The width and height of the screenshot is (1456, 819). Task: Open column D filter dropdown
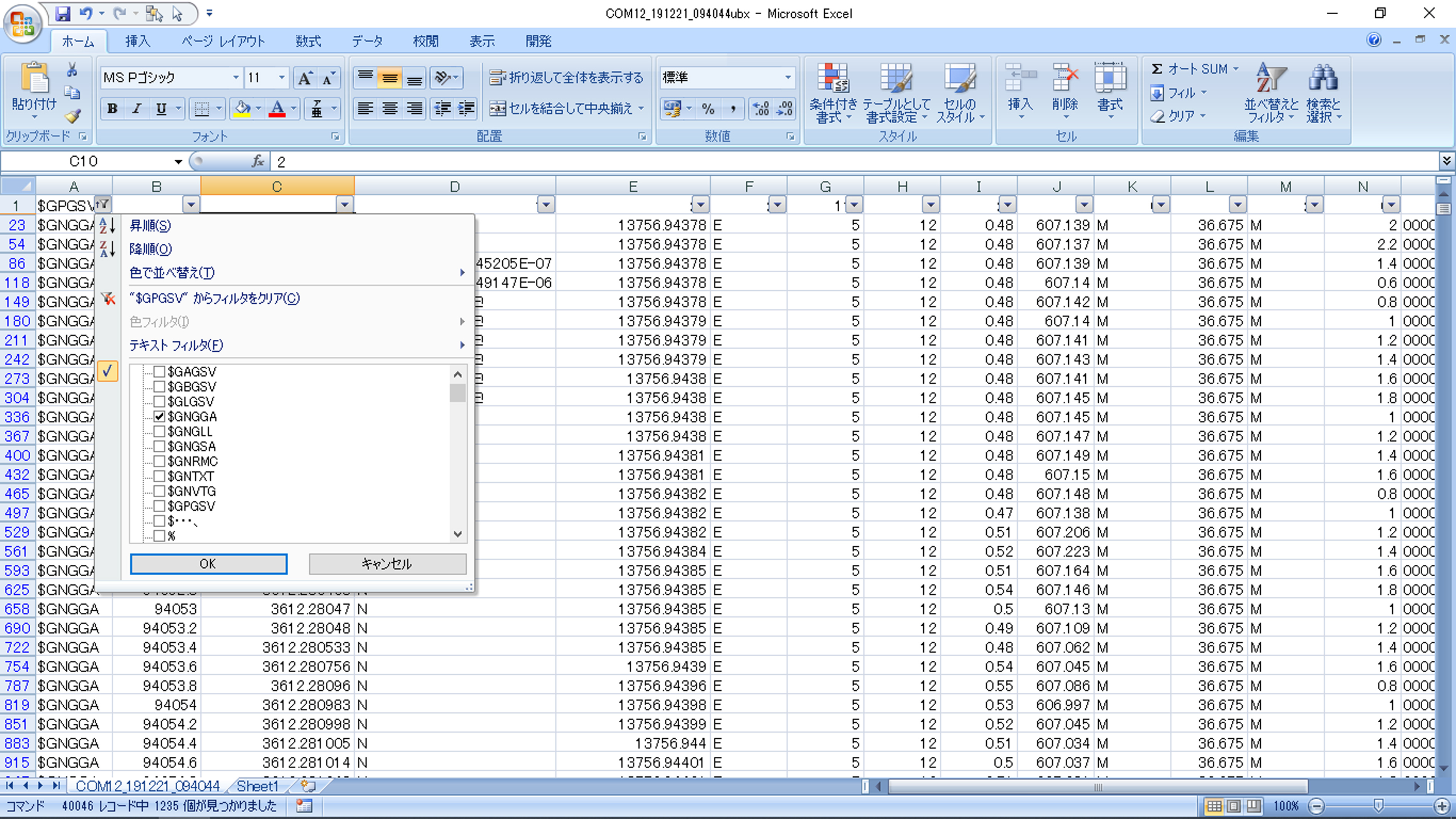pos(546,205)
